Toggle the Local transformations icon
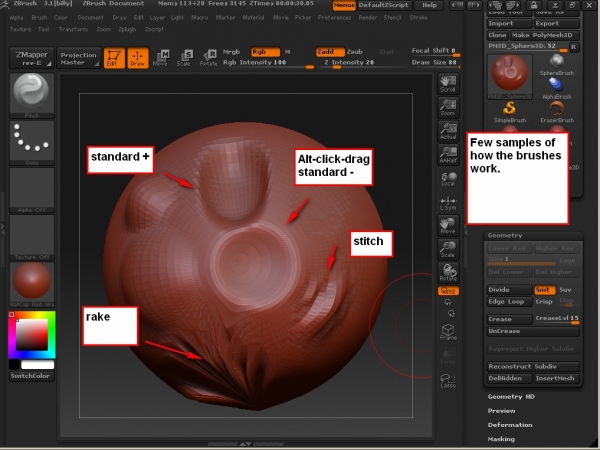The width and height of the screenshot is (600, 450). [x=448, y=179]
